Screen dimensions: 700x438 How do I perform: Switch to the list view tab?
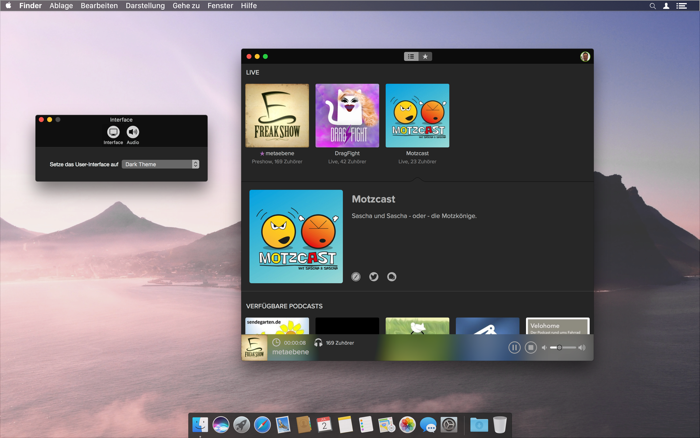point(411,57)
